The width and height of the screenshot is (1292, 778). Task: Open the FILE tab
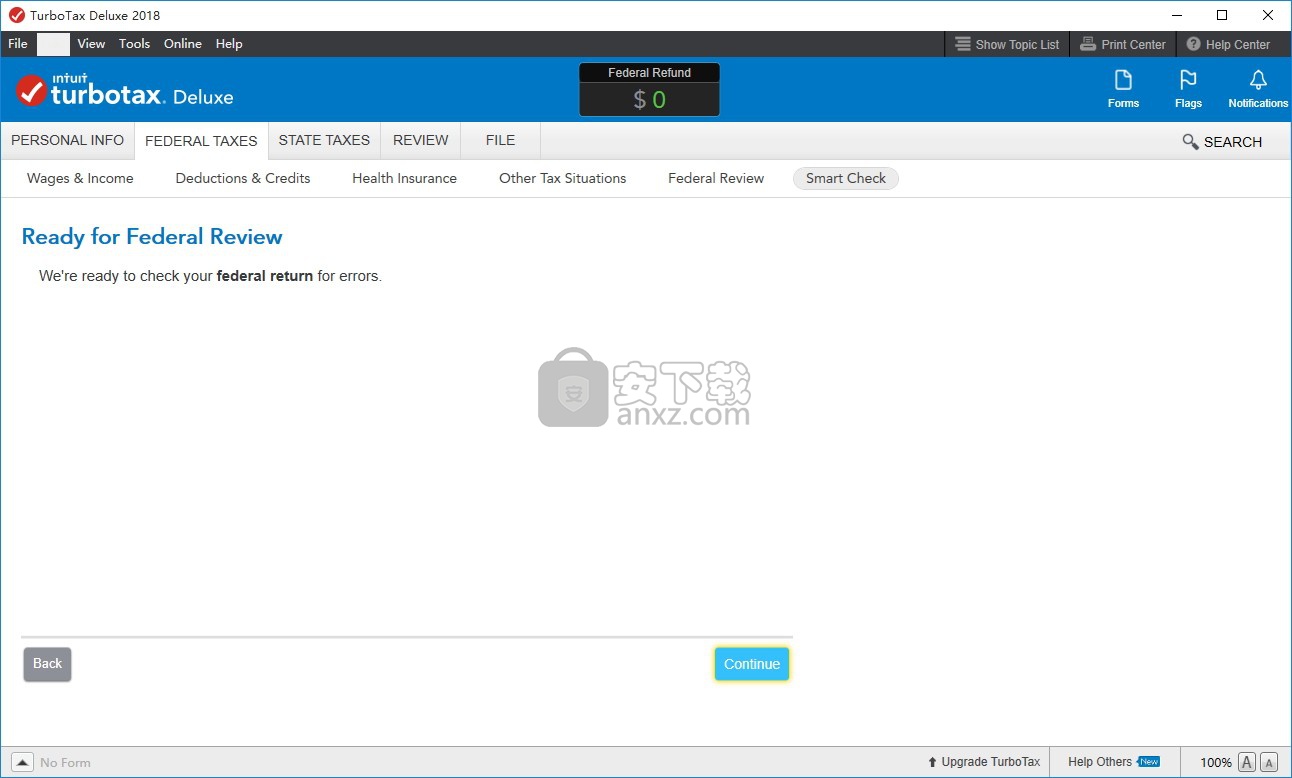pyautogui.click(x=500, y=141)
